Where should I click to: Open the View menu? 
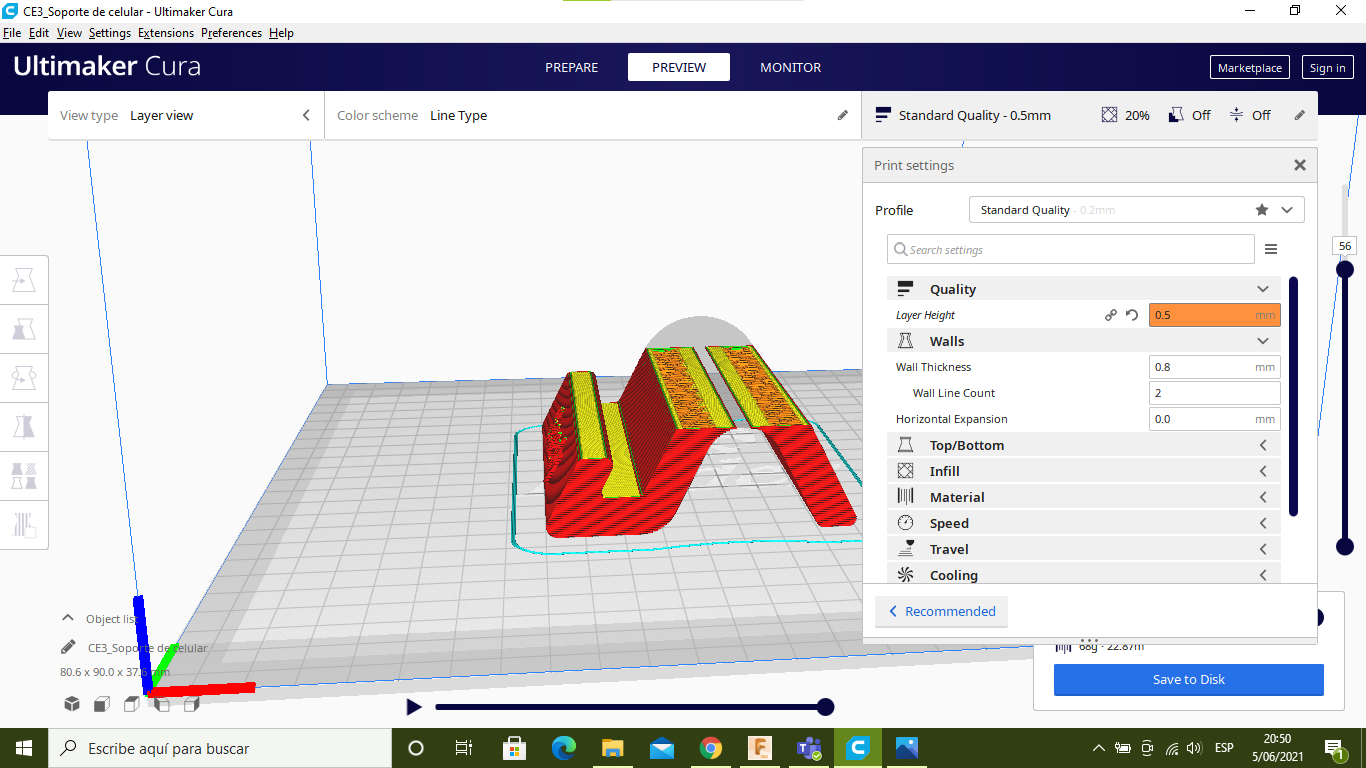coord(69,33)
